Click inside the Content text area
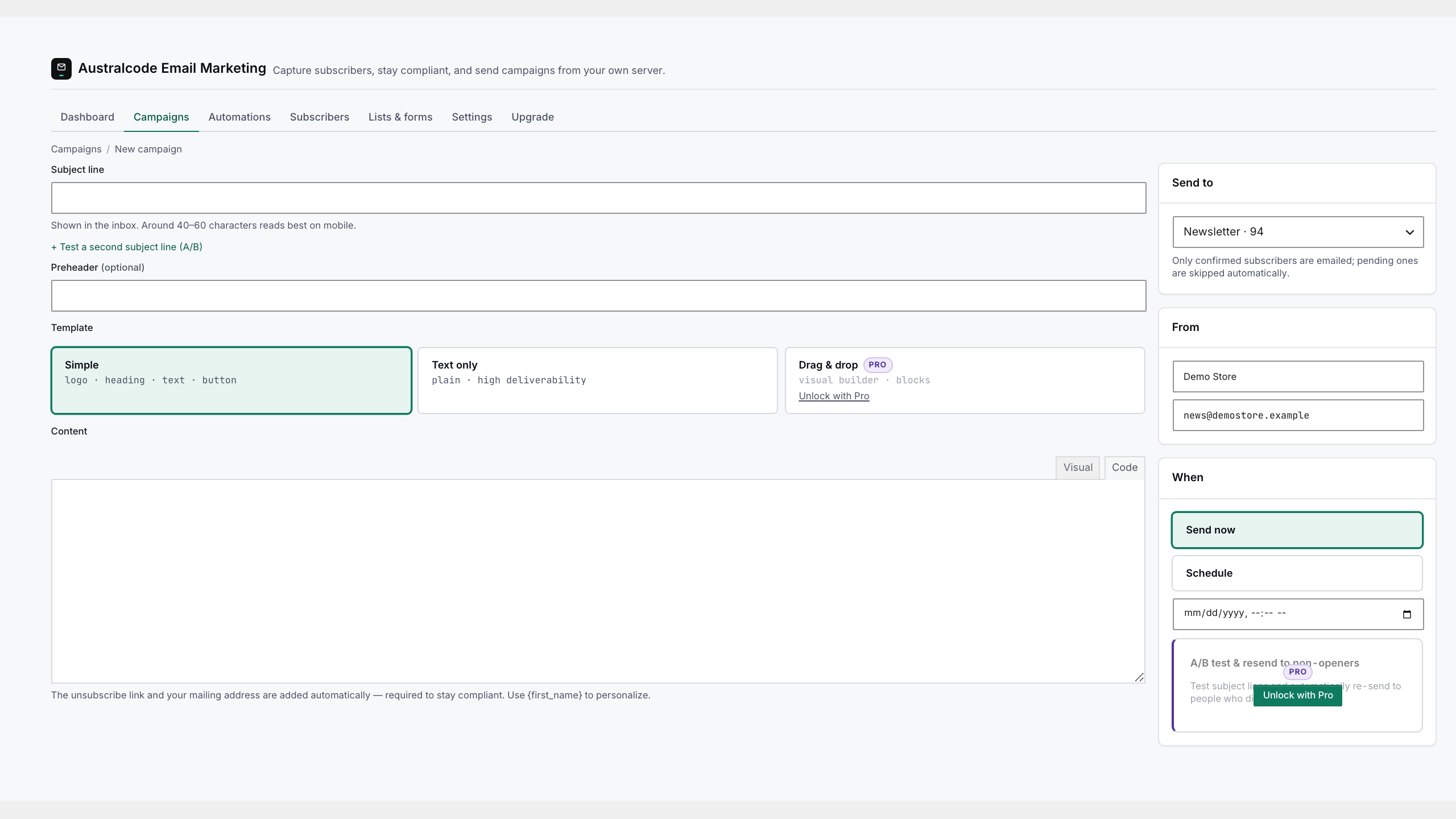This screenshot has width=1456, height=819. point(598,581)
